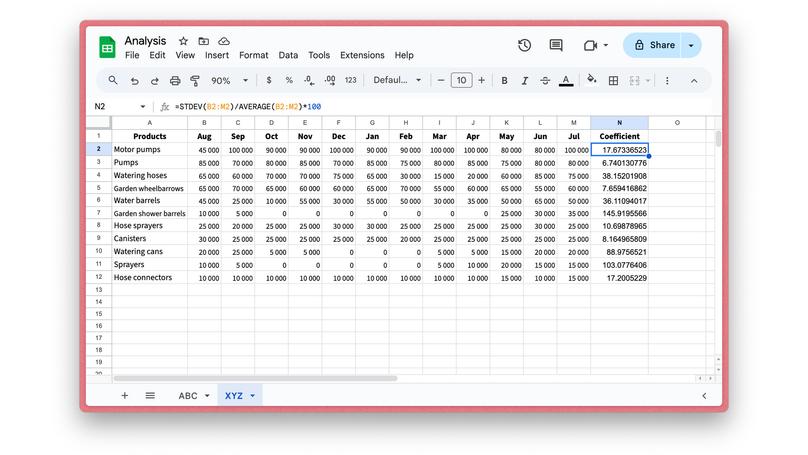
Task: Search the menus magnifier icon
Action: [x=113, y=80]
